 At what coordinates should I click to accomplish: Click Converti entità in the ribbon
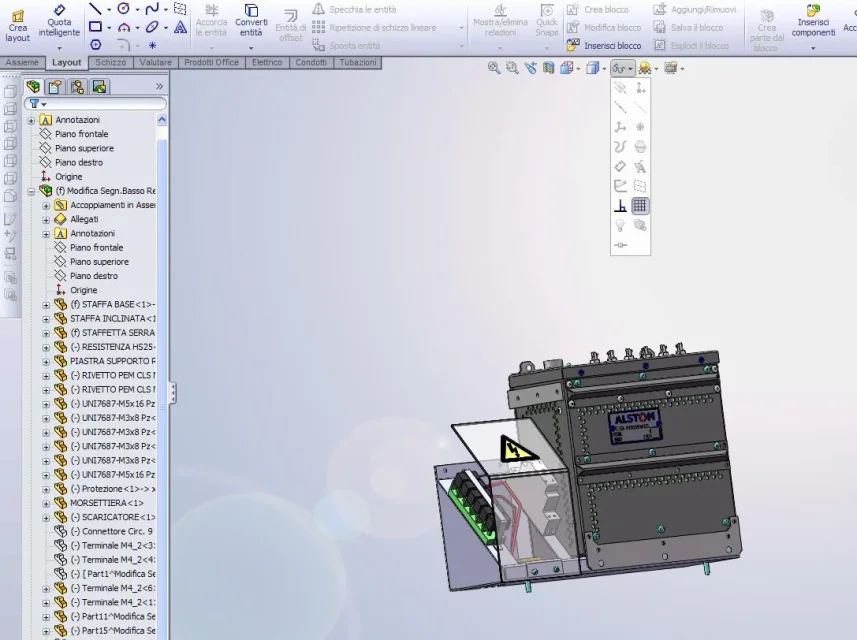pos(251,22)
